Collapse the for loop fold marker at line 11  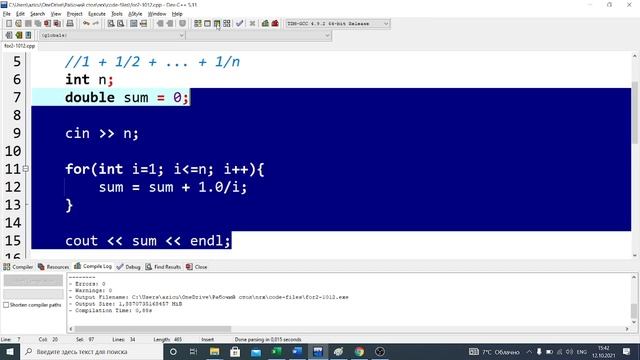(26, 169)
